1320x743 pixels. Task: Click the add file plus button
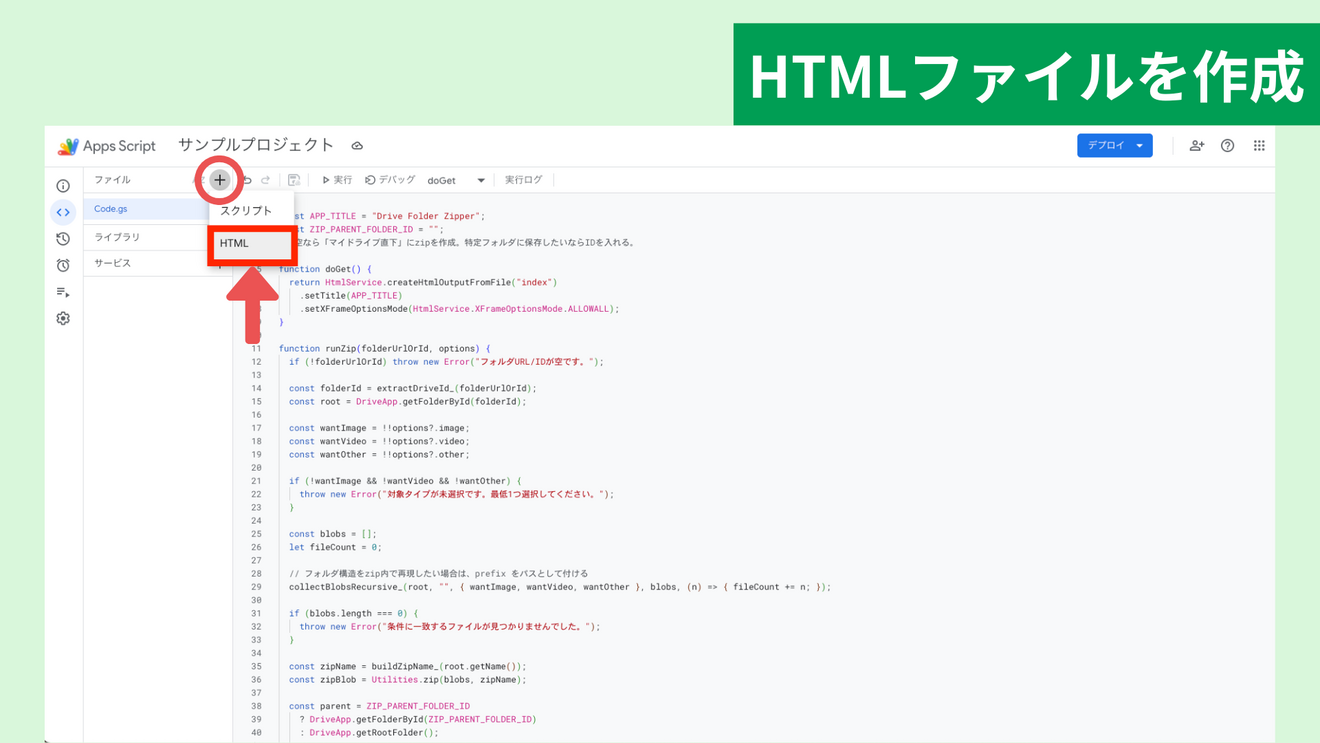coord(219,180)
